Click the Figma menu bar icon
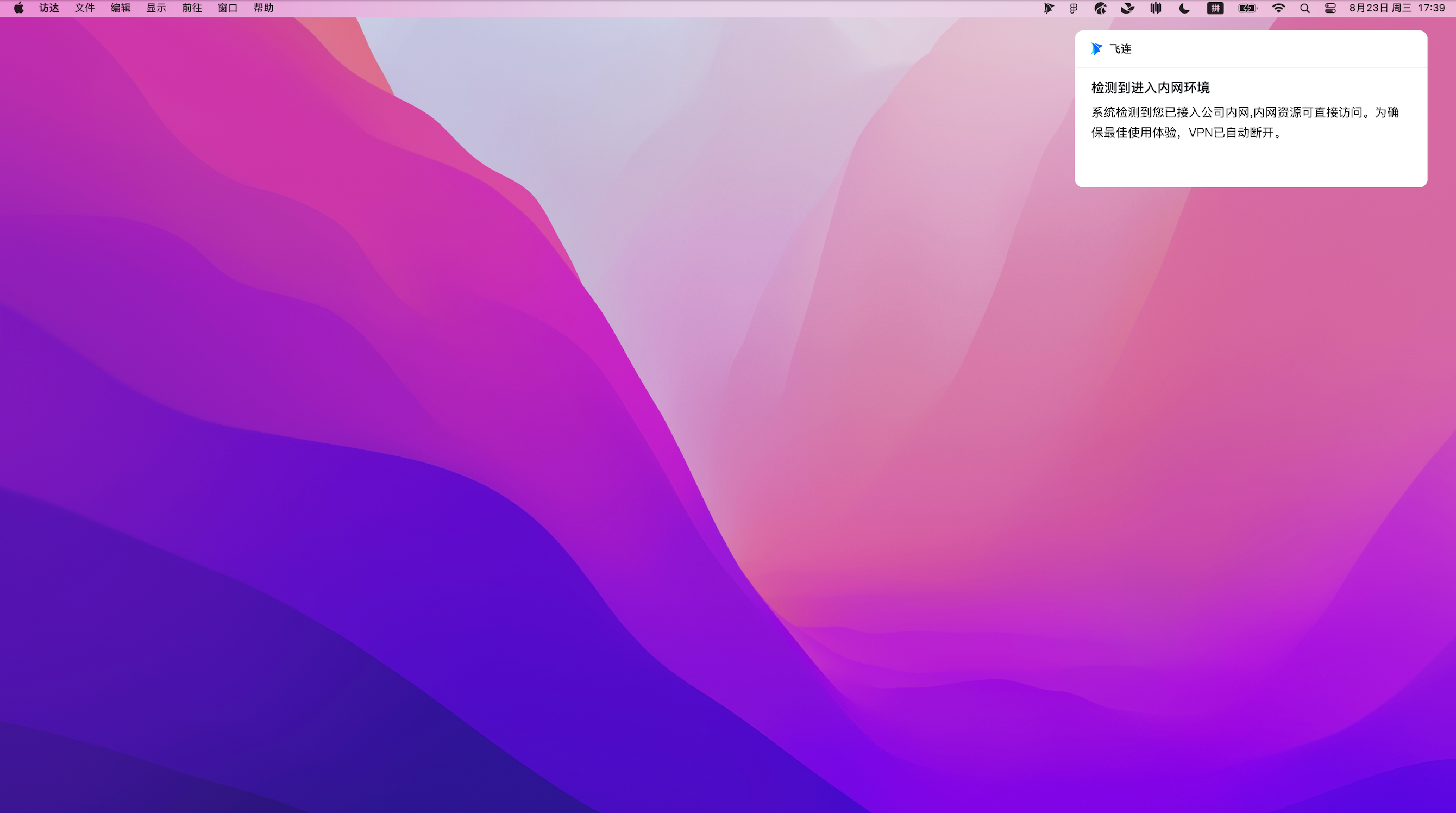1456x813 pixels. [1074, 8]
